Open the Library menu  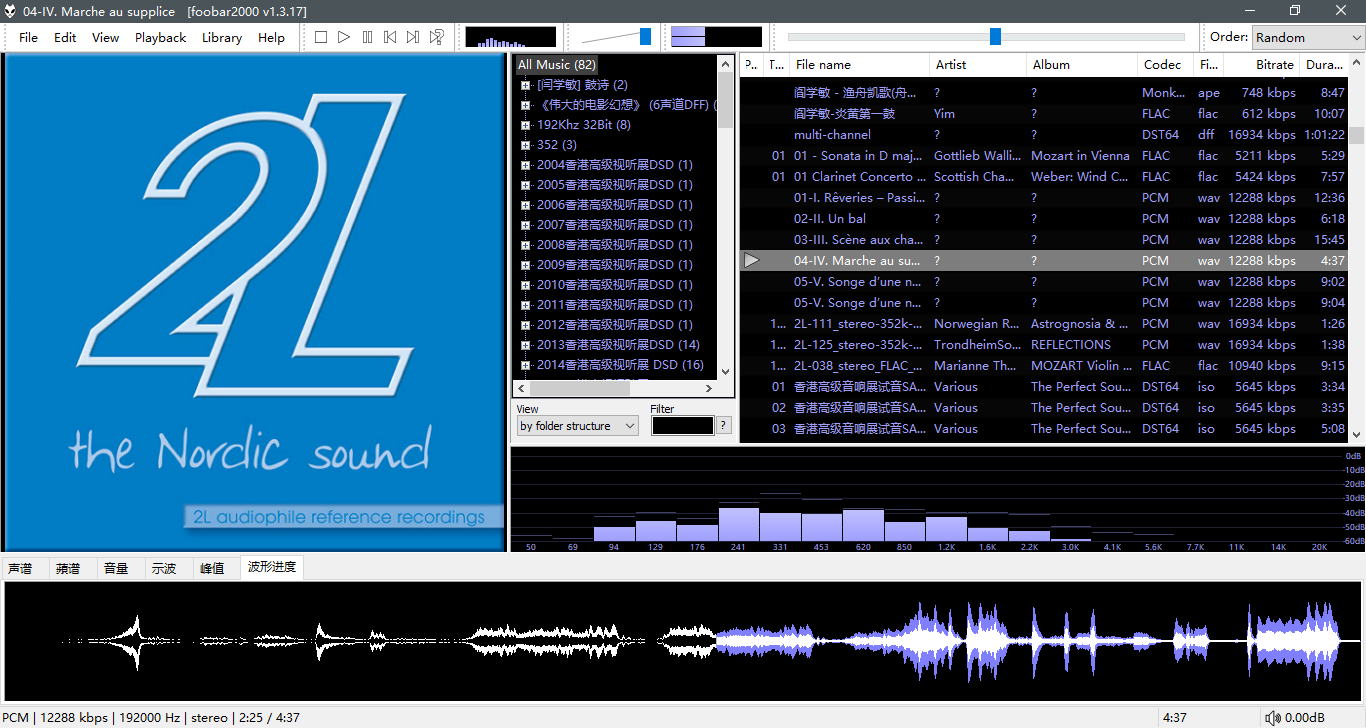[x=221, y=37]
